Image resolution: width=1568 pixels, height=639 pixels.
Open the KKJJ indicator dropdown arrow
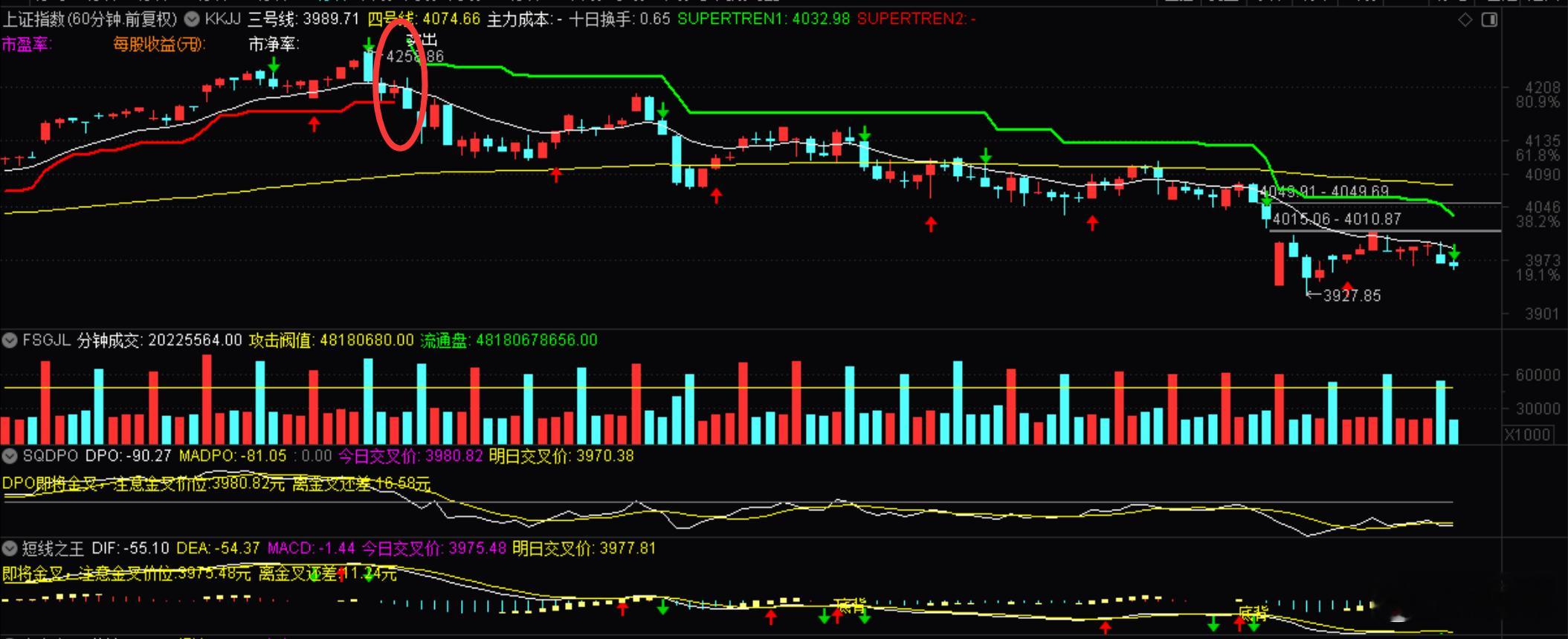(x=191, y=19)
